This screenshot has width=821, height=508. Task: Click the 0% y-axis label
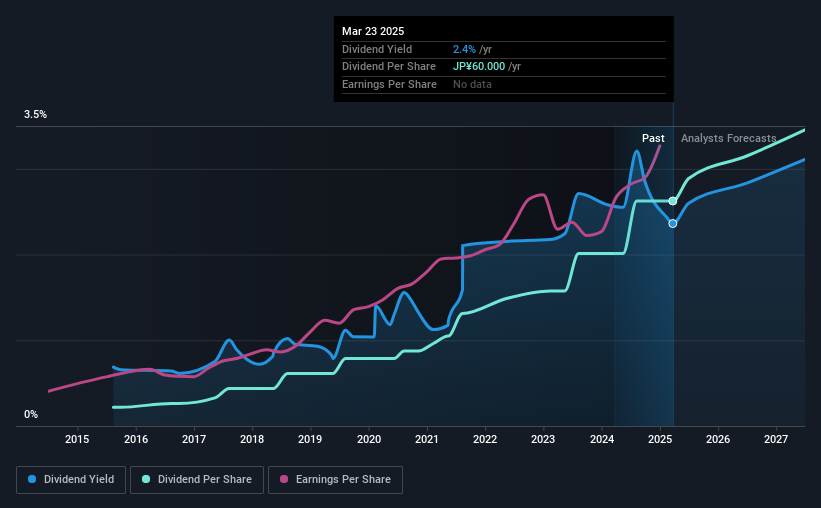point(31,415)
